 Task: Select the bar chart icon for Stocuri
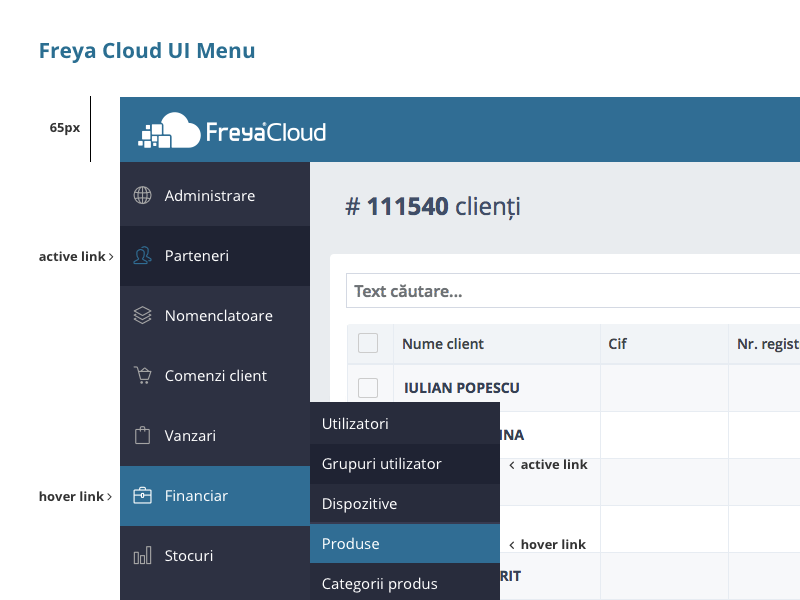pos(141,555)
